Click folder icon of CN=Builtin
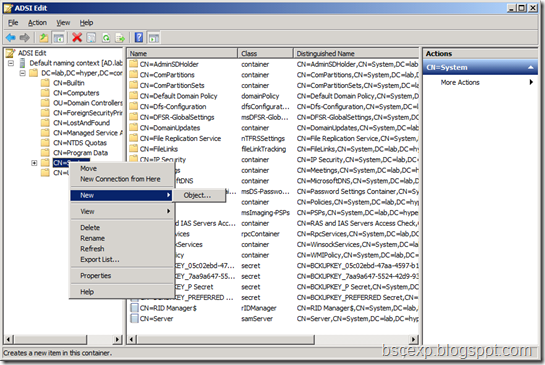This screenshot has width=545, height=365. tap(45, 83)
